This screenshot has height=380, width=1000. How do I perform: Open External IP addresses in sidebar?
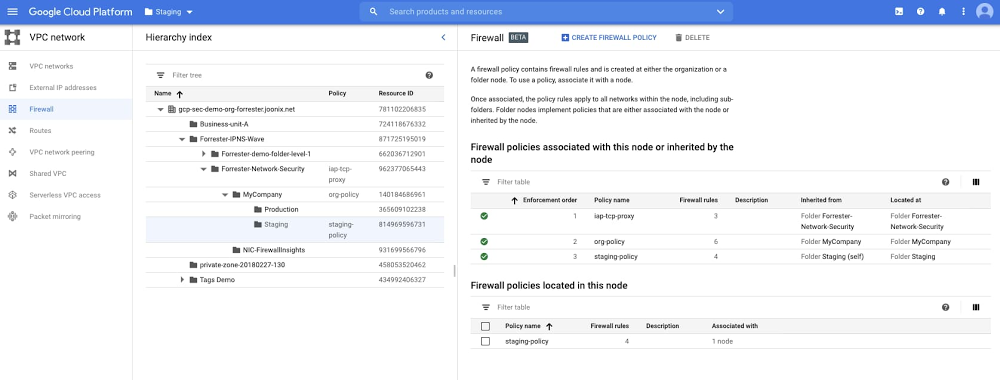(x=62, y=87)
